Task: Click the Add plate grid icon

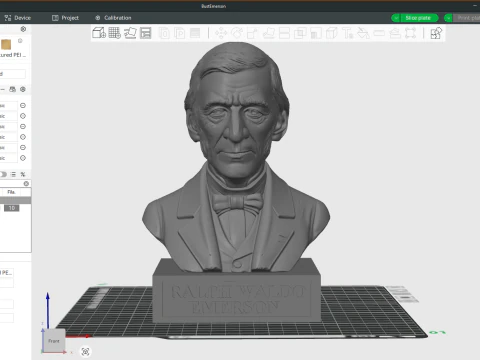Action: 114,33
